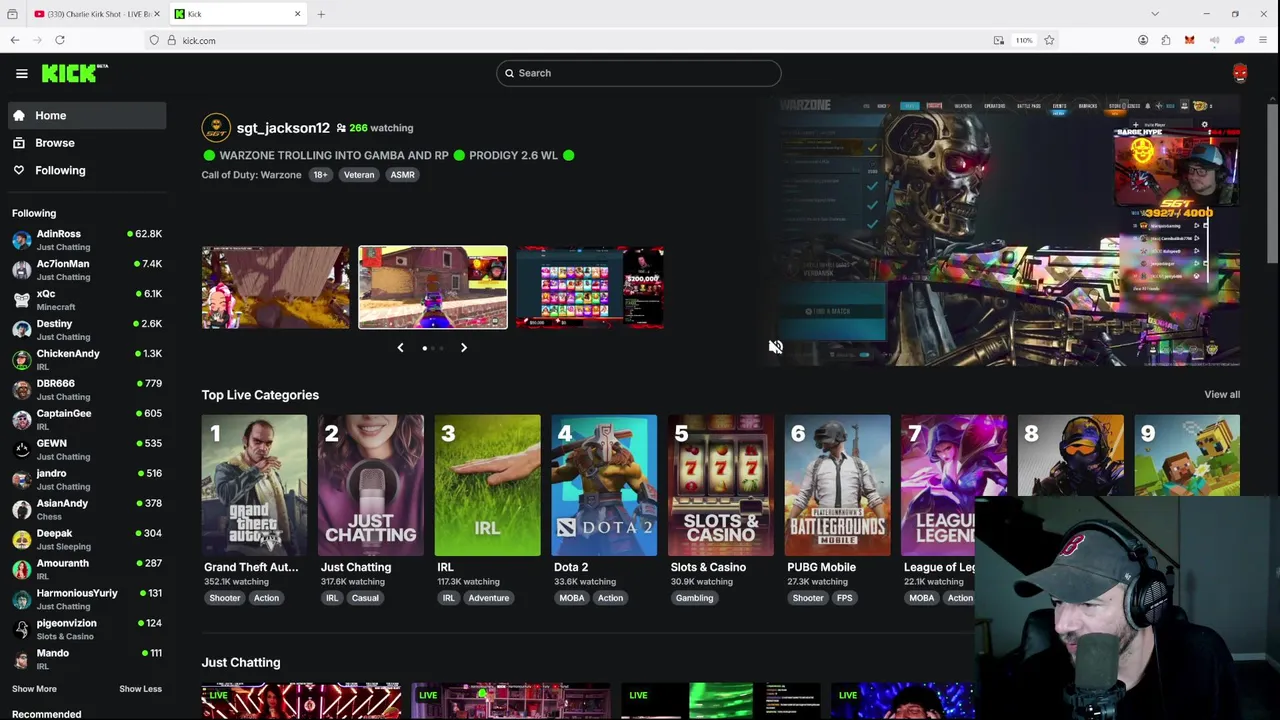Open the MetaMask fox extension
The height and width of the screenshot is (720, 1280).
1189,40
